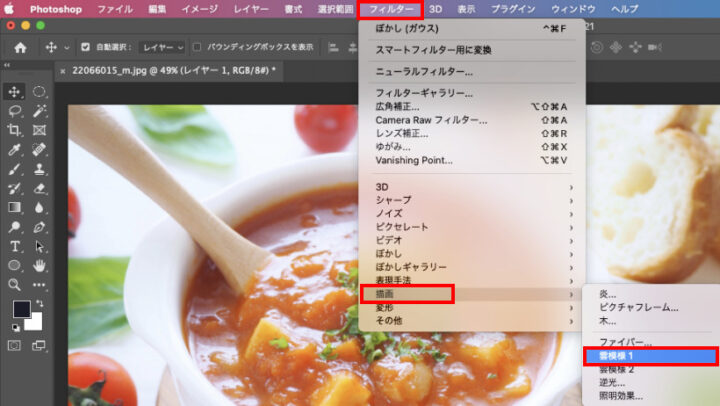This screenshot has width=720, height=406.
Task: Select the Gradient tool
Action: pyautogui.click(x=14, y=208)
